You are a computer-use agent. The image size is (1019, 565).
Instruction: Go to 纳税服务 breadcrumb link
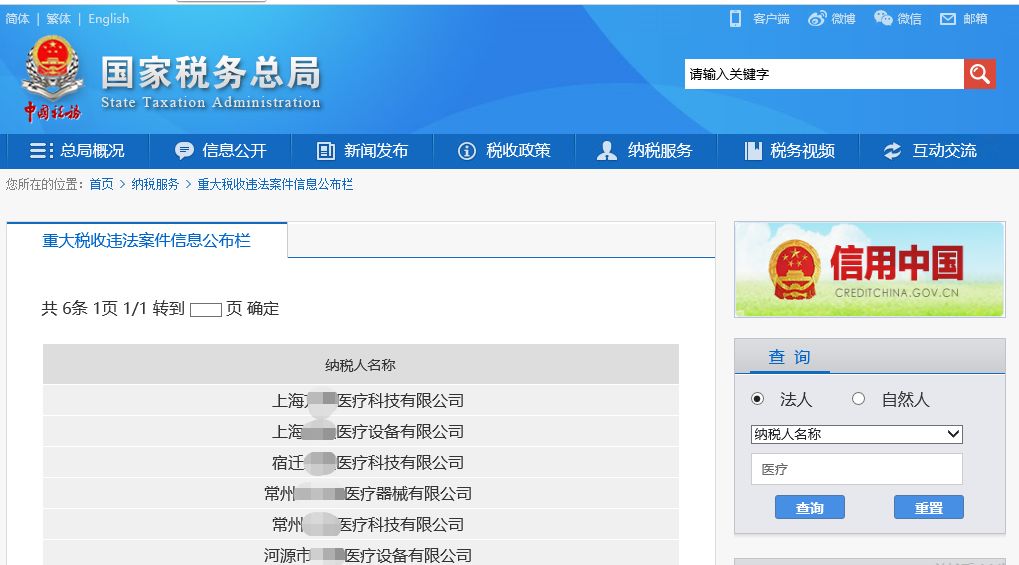coord(155,185)
